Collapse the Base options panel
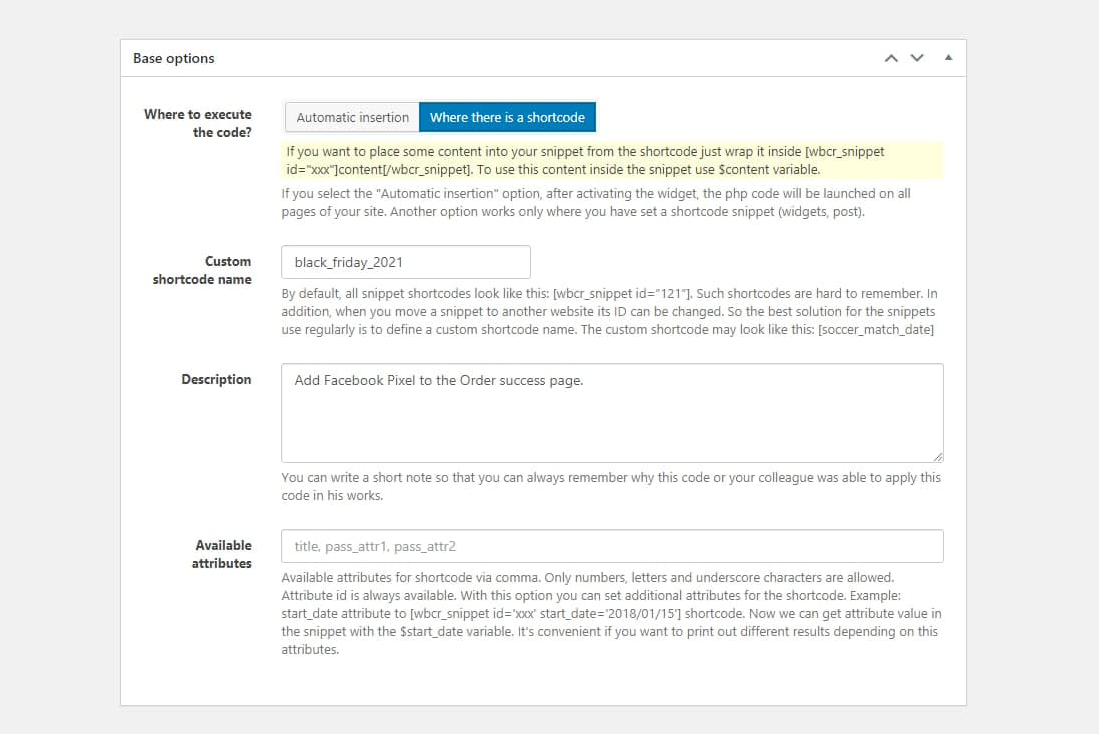 coord(948,57)
